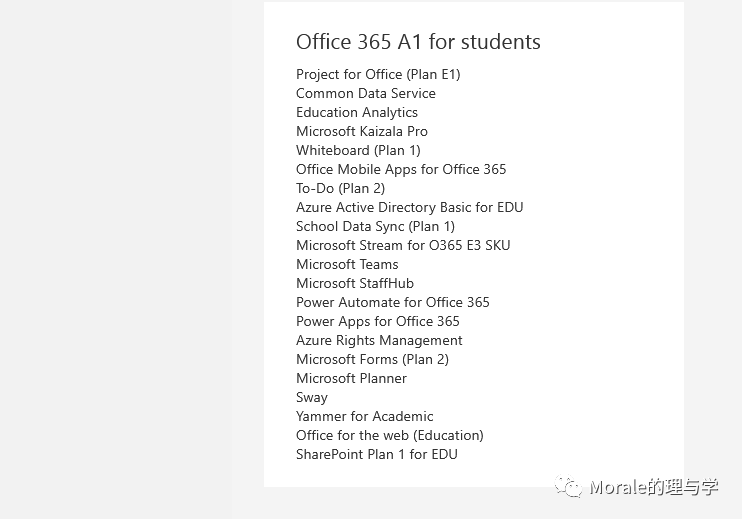Choose Microsoft Forms (Plan 2)
The width and height of the screenshot is (742, 519).
click(372, 360)
